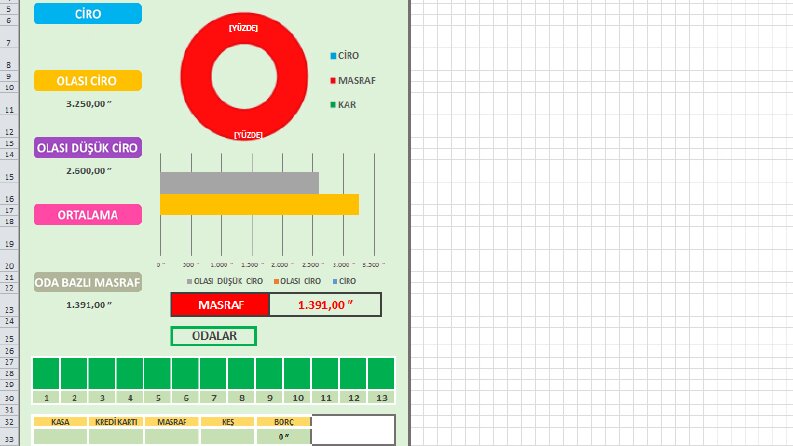Click CİRO bar chart legend entry
Screen dimensions: 793x446
pyautogui.click(x=344, y=281)
